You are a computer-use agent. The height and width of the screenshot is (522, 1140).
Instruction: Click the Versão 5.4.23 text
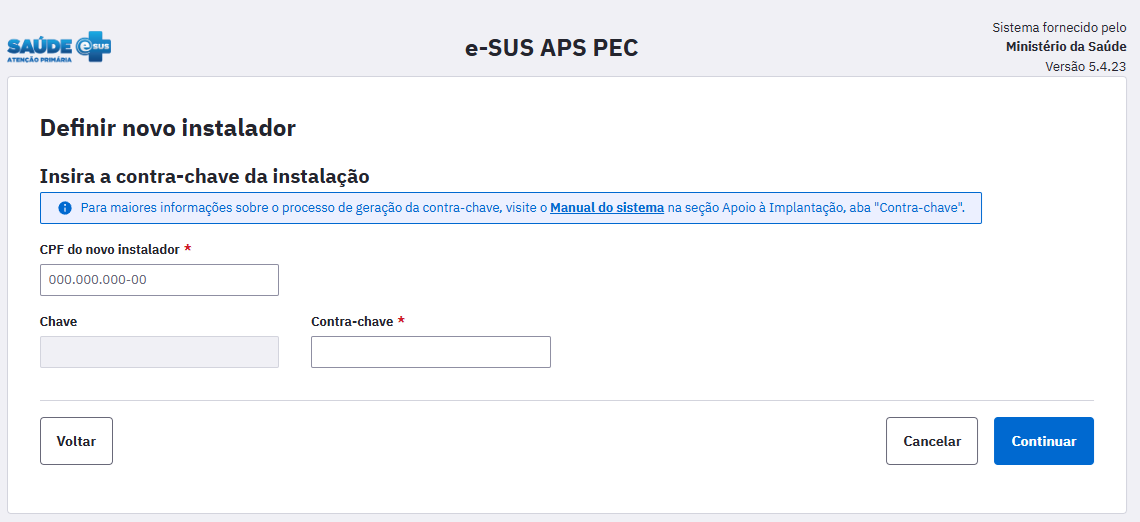tap(1085, 67)
